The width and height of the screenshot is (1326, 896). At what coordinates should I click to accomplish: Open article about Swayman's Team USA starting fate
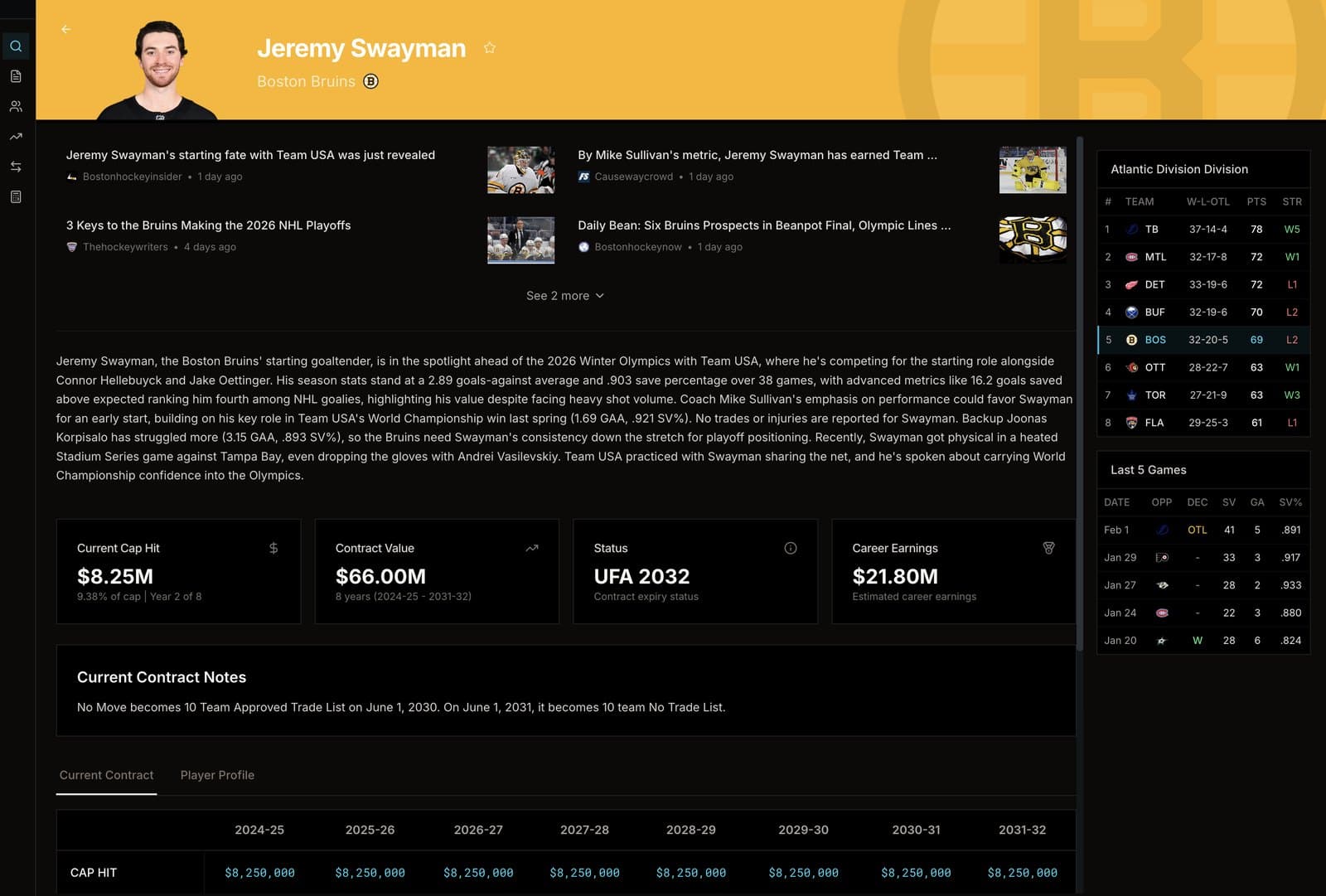point(250,155)
